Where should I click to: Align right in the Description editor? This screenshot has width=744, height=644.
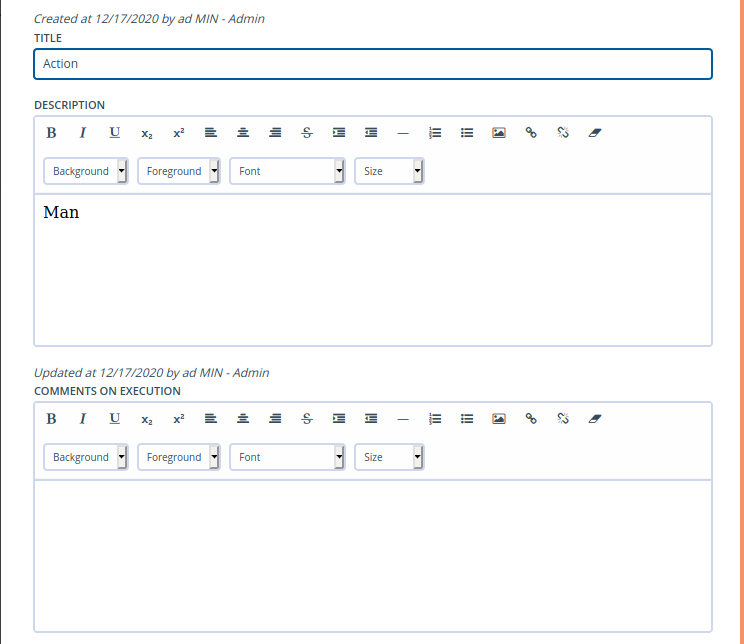point(275,133)
